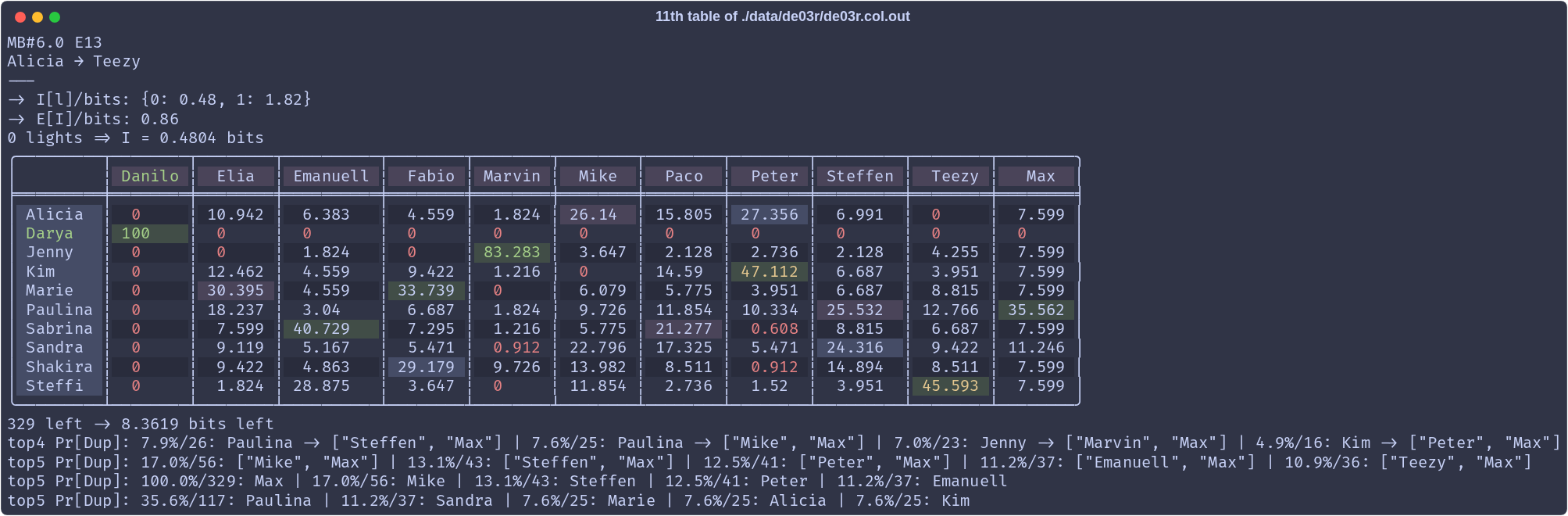
Task: Click the 11.246 cell in Max column
Action: 1037,347
